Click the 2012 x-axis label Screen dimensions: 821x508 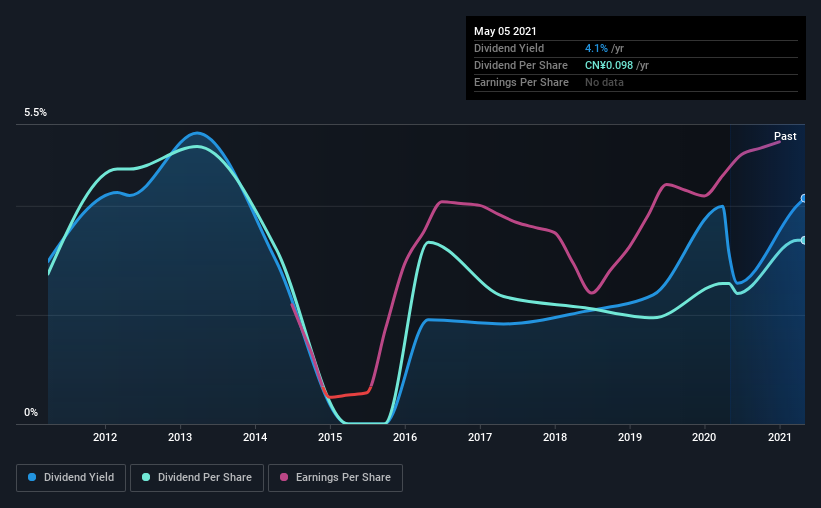pyautogui.click(x=105, y=437)
